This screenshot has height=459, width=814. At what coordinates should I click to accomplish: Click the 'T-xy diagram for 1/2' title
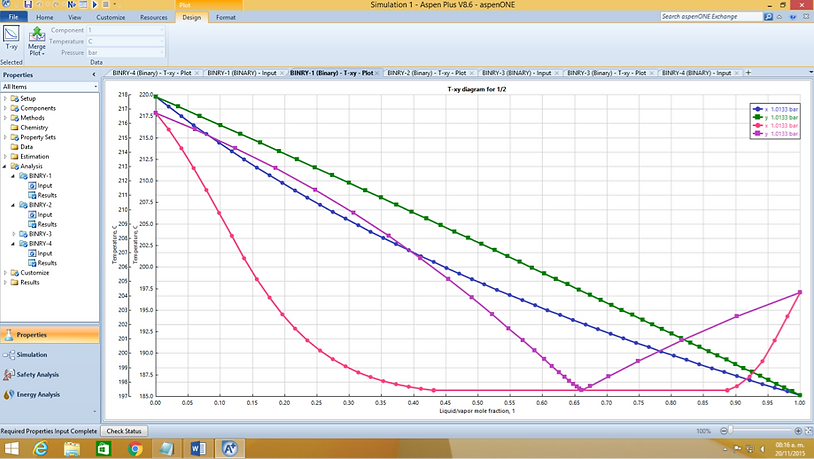tap(477, 89)
